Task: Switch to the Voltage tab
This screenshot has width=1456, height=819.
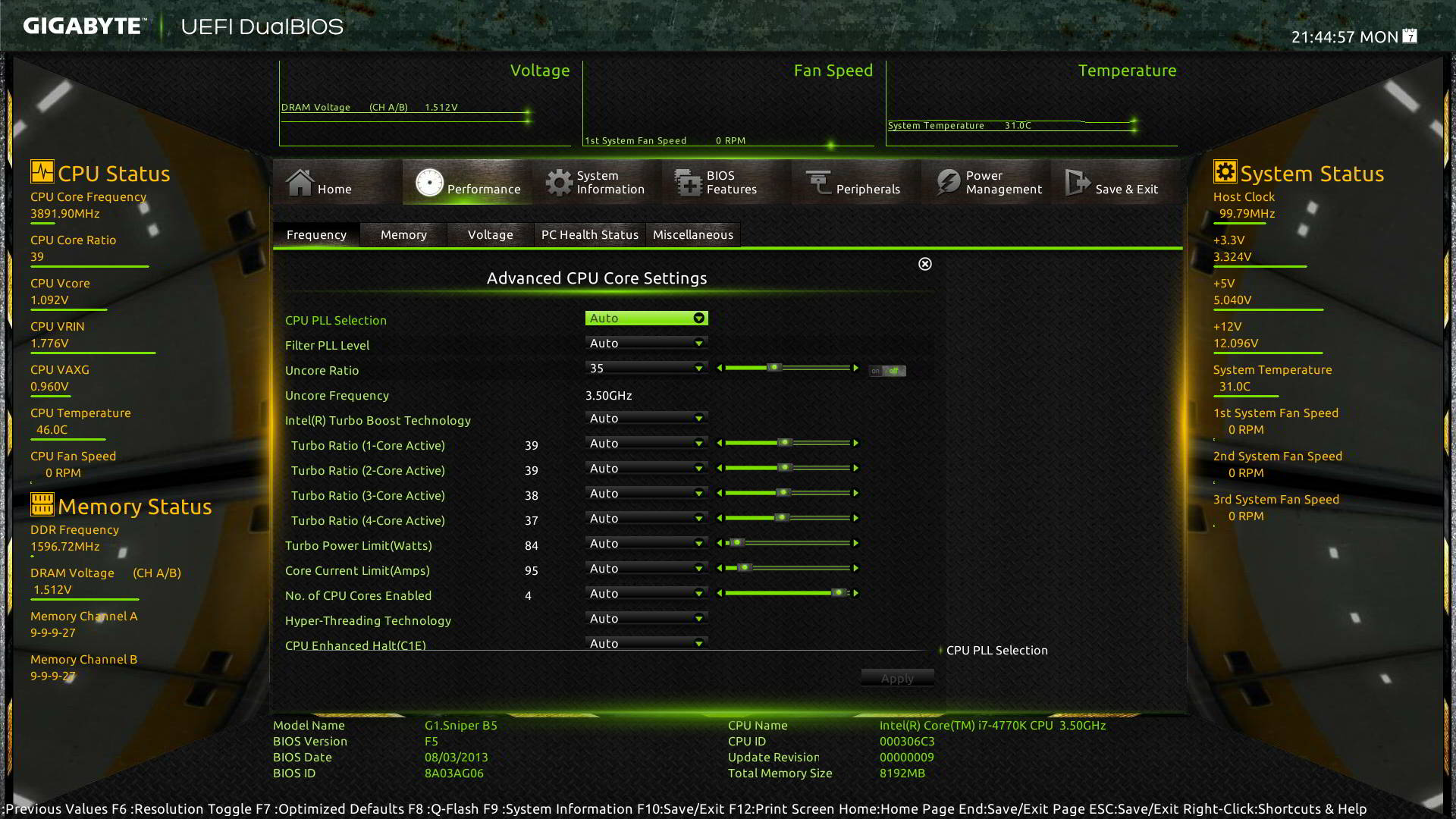Action: tap(490, 234)
